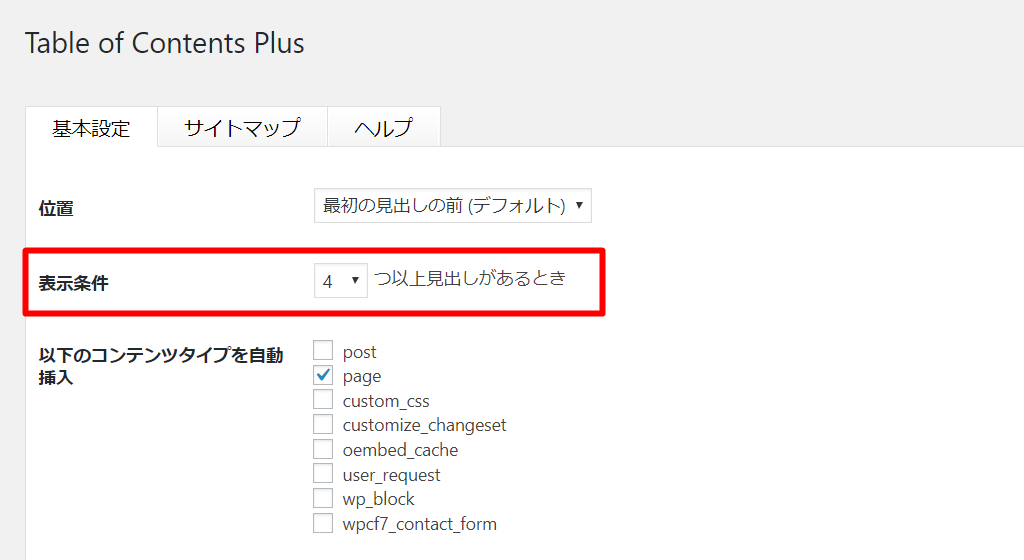Uncheck the page content type checkbox
Image resolution: width=1024 pixels, height=560 pixels.
[x=323, y=375]
